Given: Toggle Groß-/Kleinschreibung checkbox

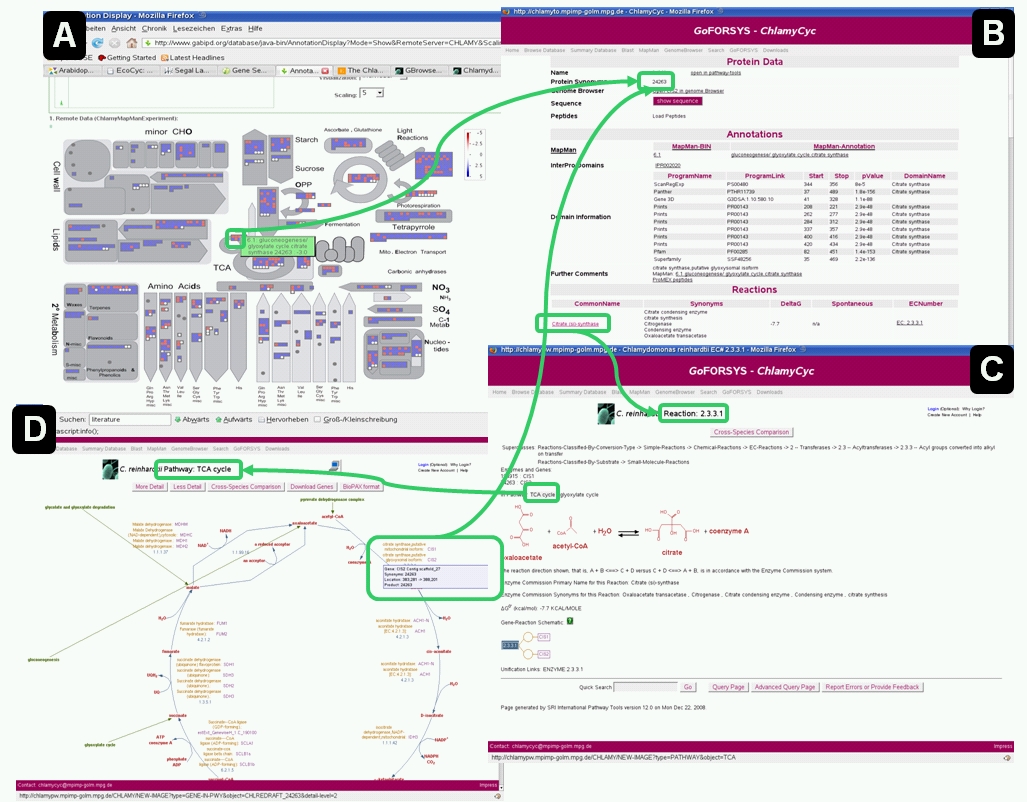Looking at the screenshot, I should tap(356, 419).
